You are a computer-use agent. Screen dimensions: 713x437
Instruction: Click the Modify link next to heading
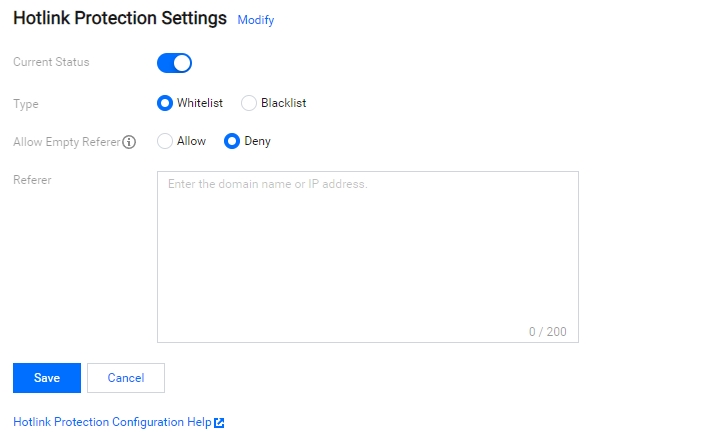(x=256, y=20)
